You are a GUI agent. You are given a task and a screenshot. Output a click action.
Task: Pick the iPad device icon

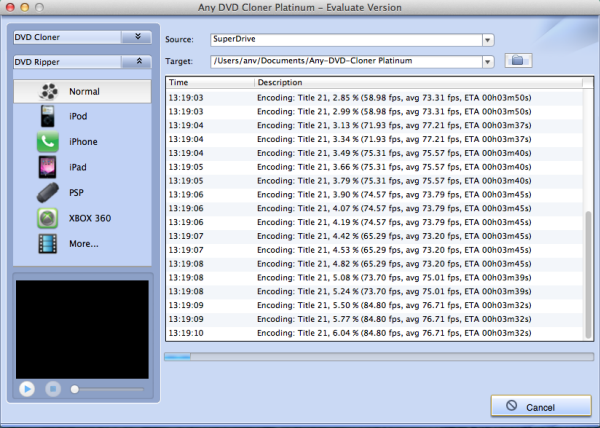point(47,167)
